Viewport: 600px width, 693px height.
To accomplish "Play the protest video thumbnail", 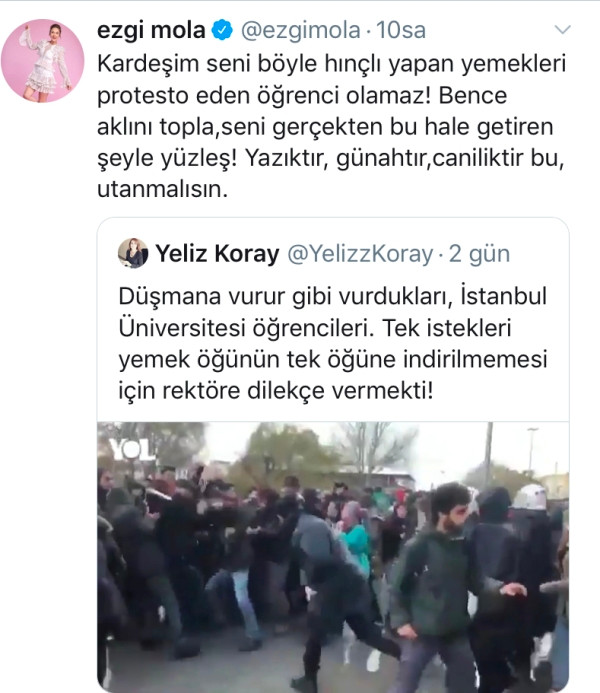I will pyautogui.click(x=333, y=557).
